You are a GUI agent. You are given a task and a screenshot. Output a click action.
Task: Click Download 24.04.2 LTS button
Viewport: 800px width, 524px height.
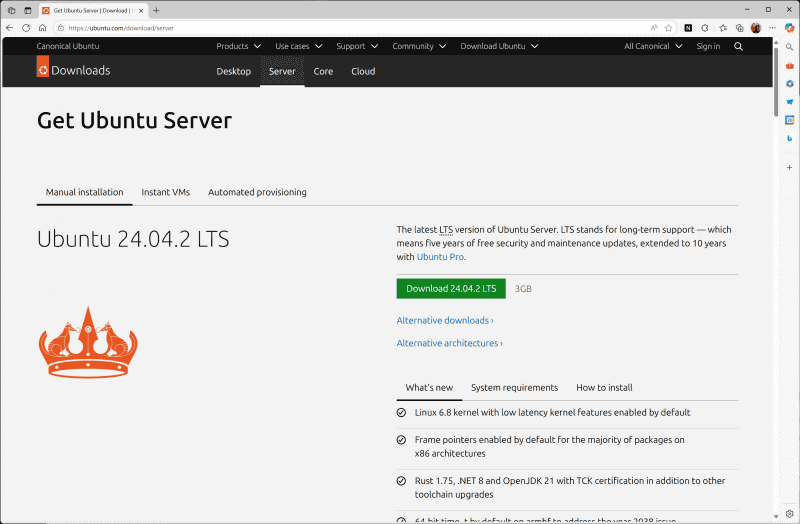(451, 289)
